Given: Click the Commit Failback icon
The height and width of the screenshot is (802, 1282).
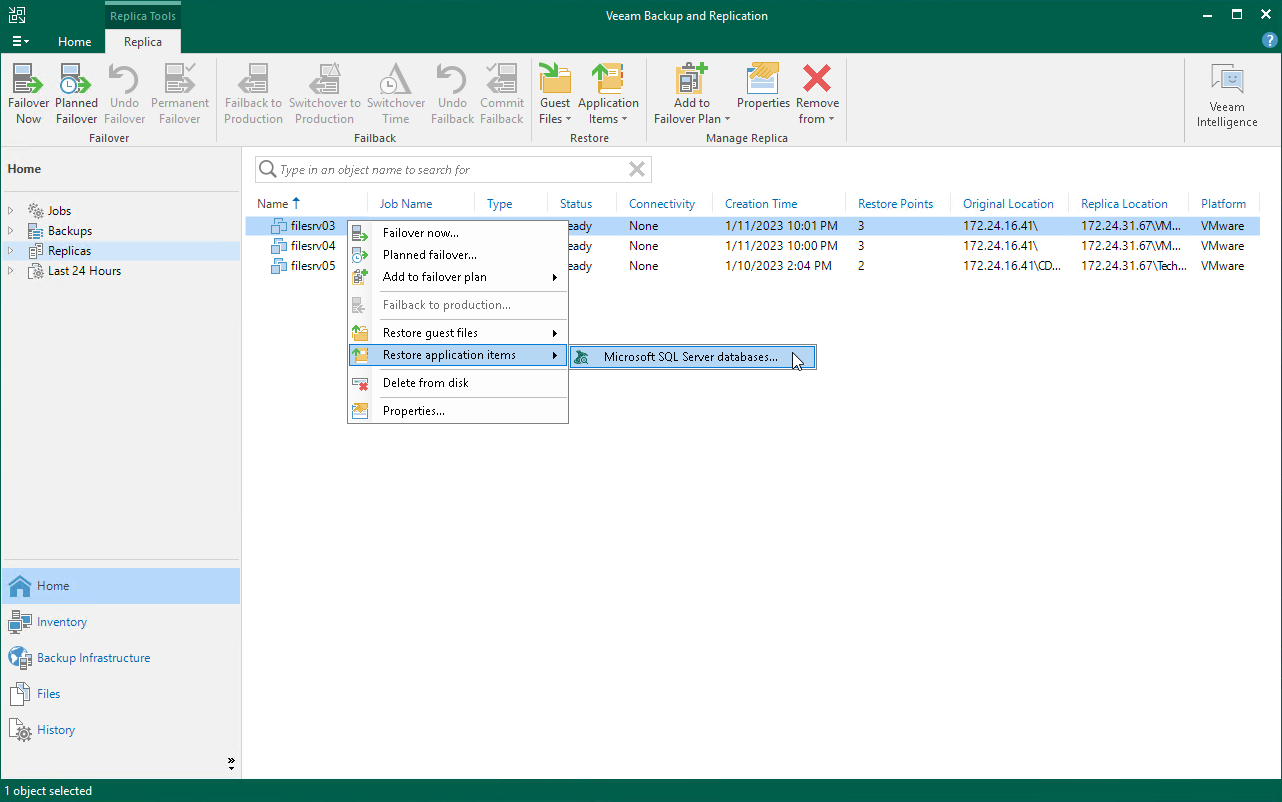Looking at the screenshot, I should [501, 90].
